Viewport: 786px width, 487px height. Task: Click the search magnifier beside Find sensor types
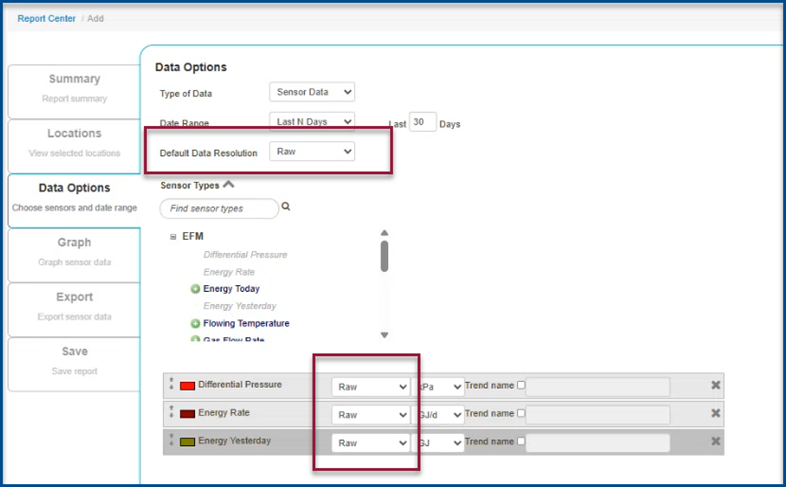pos(286,208)
